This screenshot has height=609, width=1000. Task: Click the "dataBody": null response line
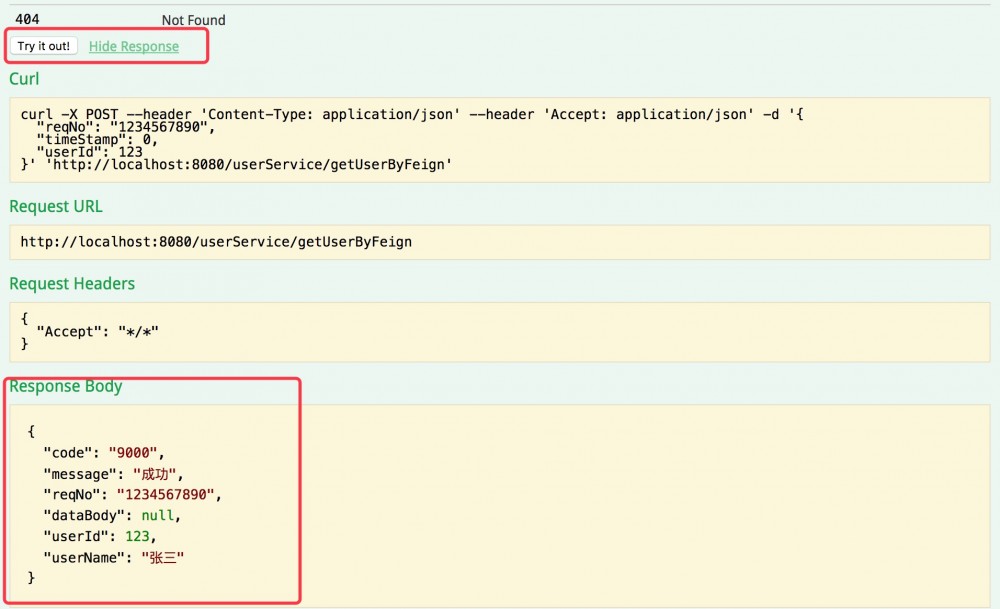point(110,515)
